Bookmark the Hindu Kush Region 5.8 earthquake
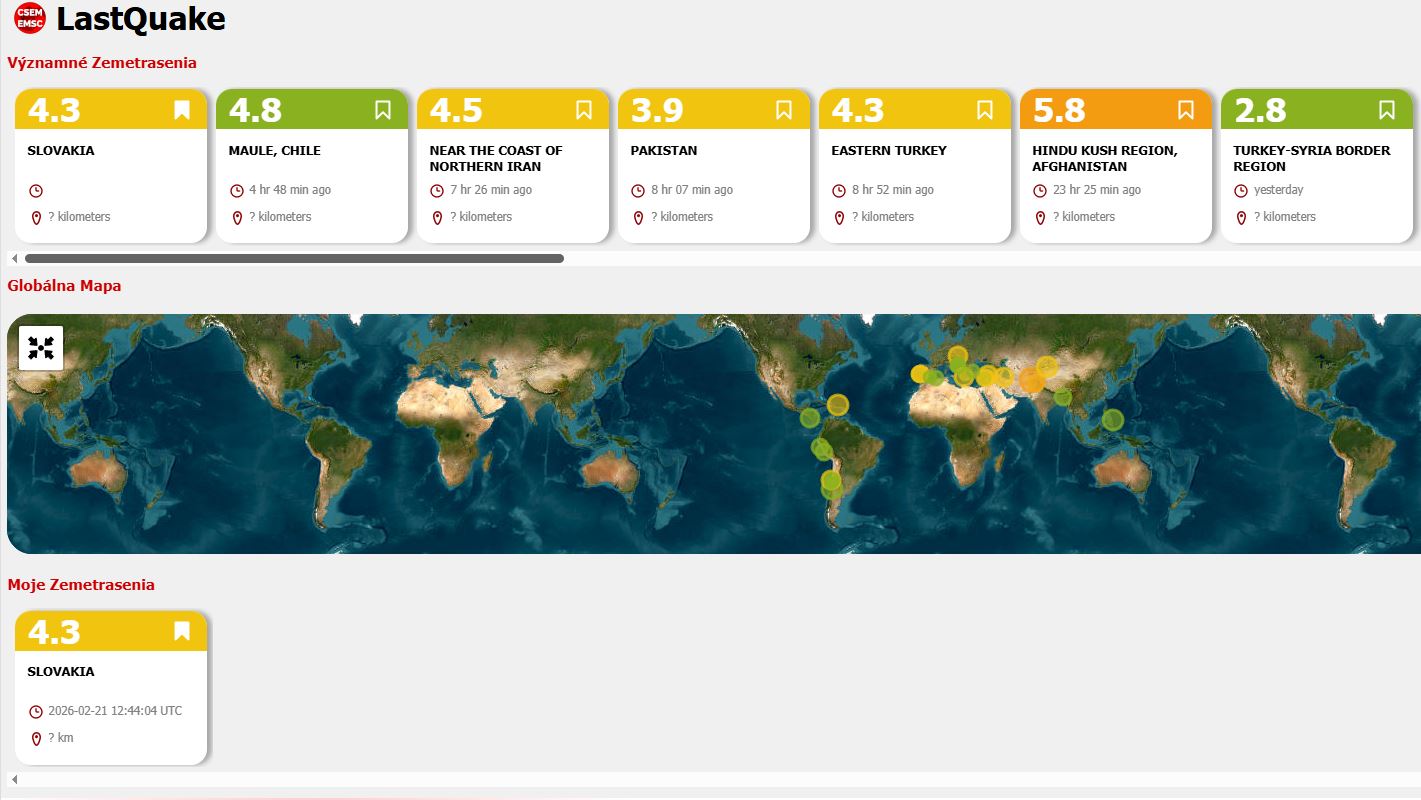The image size is (1421, 800). coord(1186,110)
